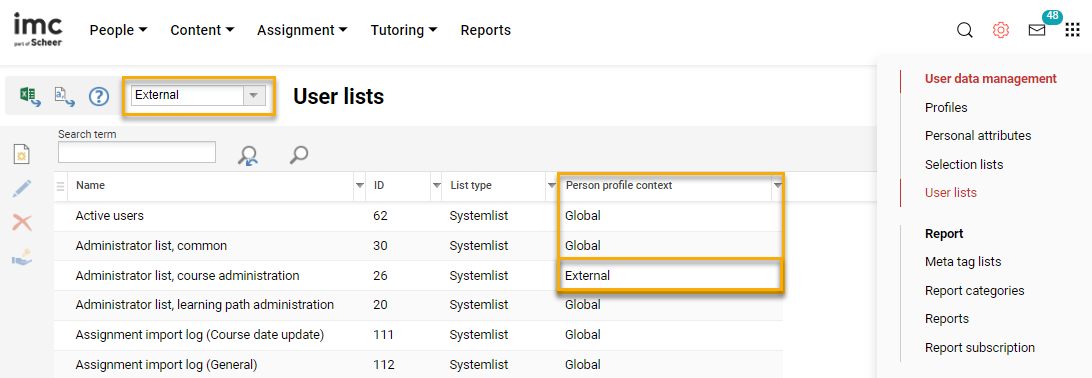Screen dimensions: 1092x378
Task: Run search with magnifier icon beside Search term
Action: pos(299,155)
